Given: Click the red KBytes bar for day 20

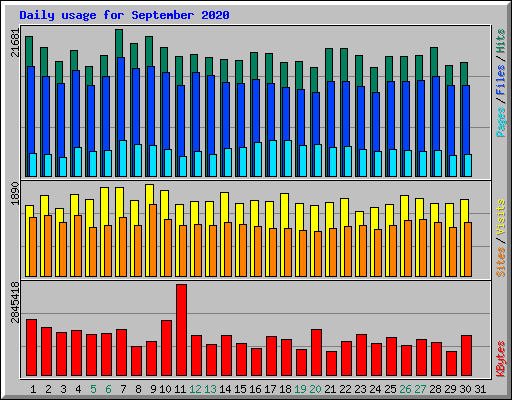Looking at the screenshot, I should point(316,353).
